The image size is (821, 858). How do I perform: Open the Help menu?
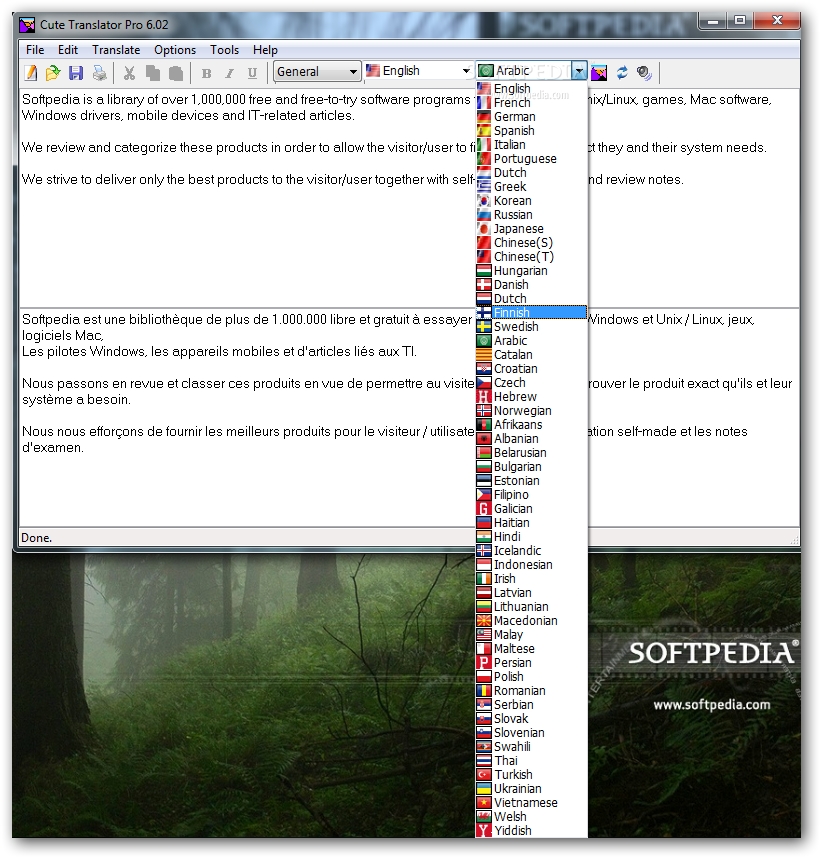[265, 50]
